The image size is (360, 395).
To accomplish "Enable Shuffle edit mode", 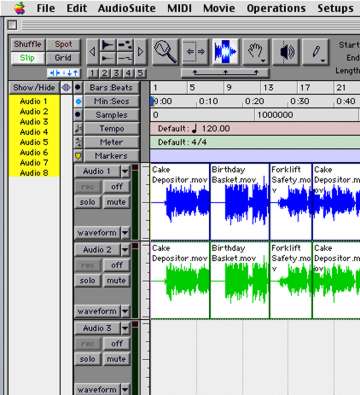I will [28, 44].
